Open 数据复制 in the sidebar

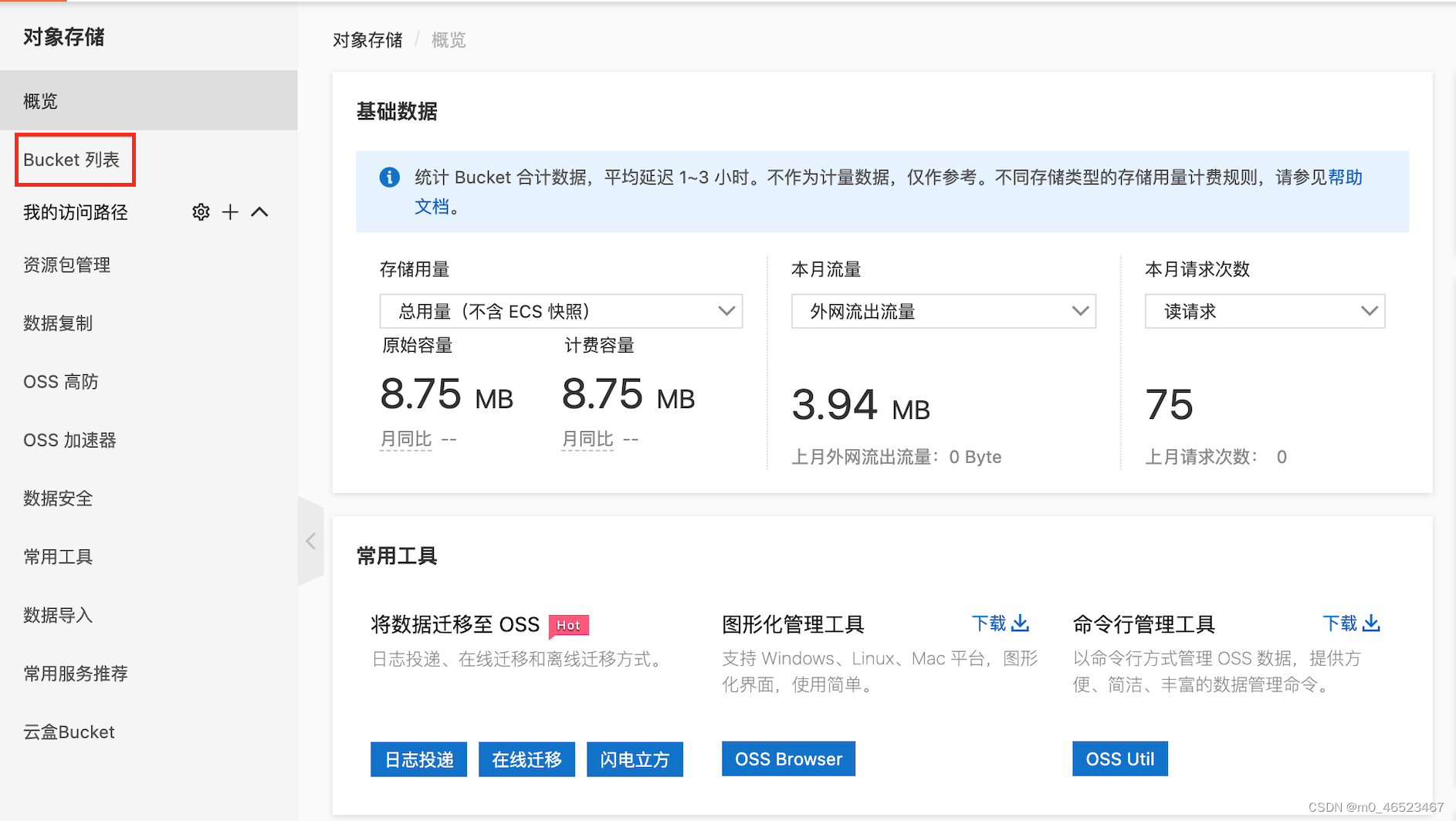pos(58,323)
